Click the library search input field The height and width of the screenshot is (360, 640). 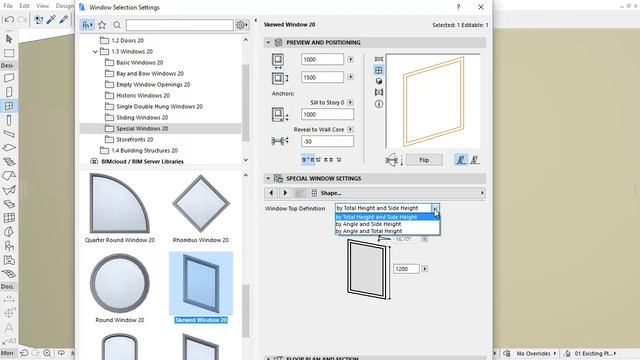pos(180,25)
